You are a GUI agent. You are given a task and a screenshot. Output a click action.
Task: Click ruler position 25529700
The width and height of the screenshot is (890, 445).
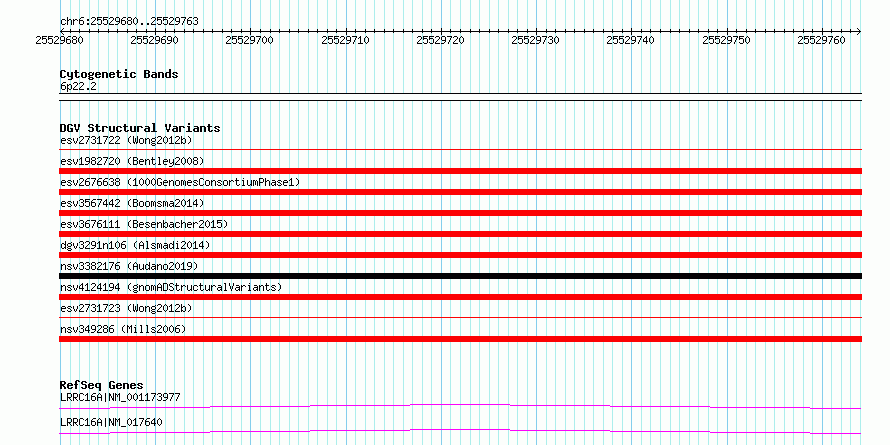[x=250, y=40]
